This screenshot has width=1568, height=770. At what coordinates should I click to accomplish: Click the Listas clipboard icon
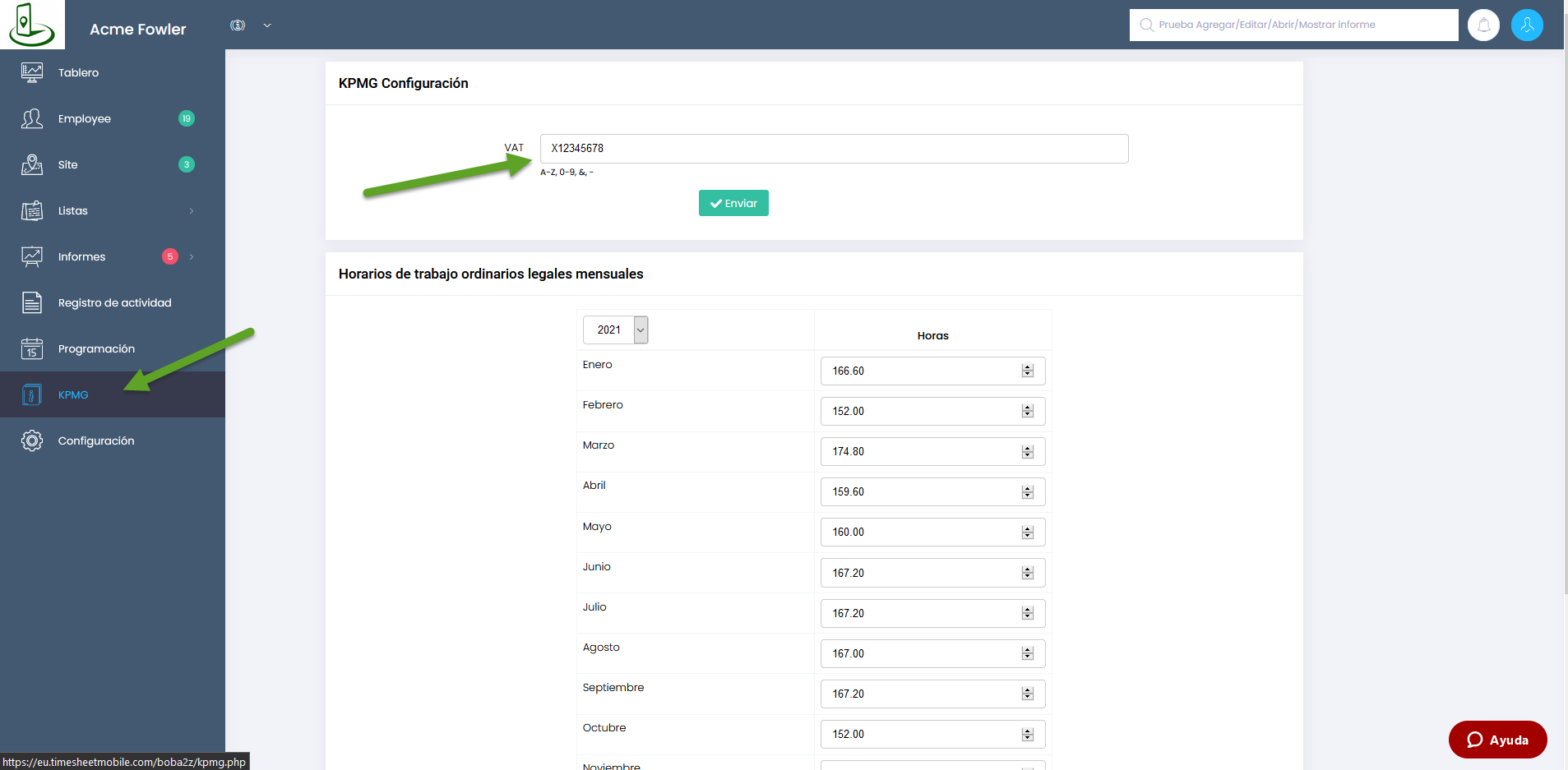click(x=32, y=210)
